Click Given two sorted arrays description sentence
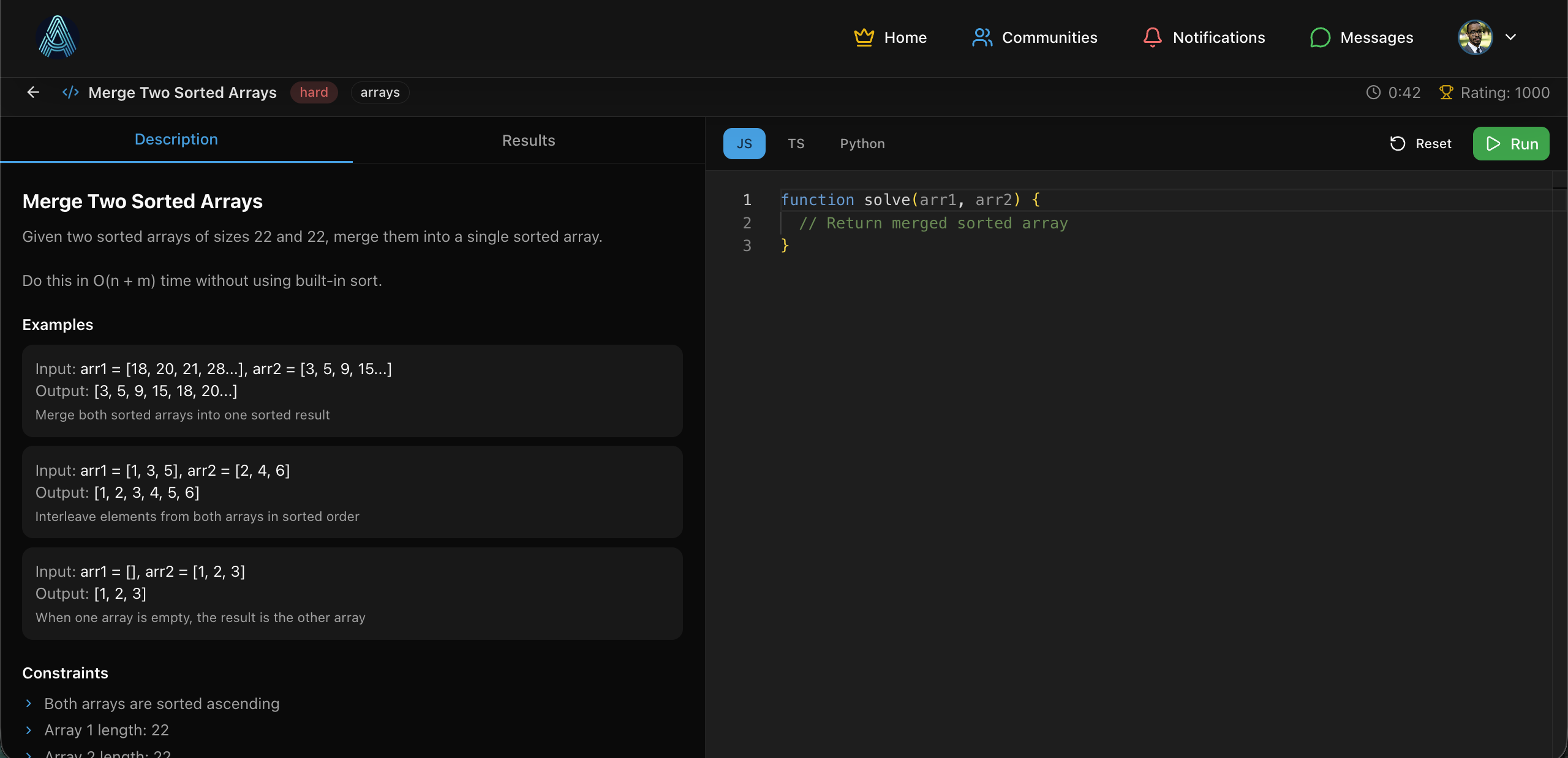The width and height of the screenshot is (1568, 758). [x=312, y=236]
